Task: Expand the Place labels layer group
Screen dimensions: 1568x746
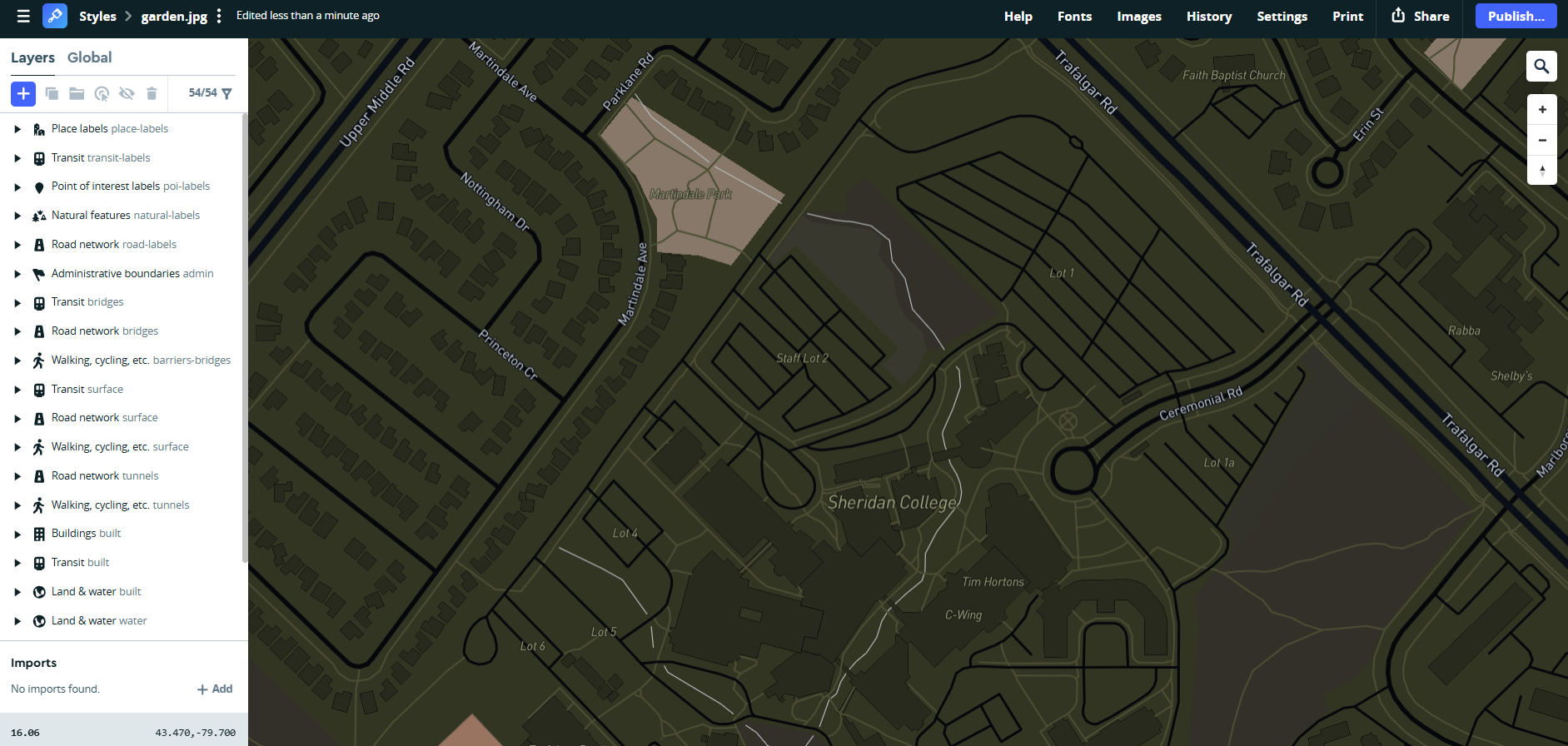Action: [17, 129]
